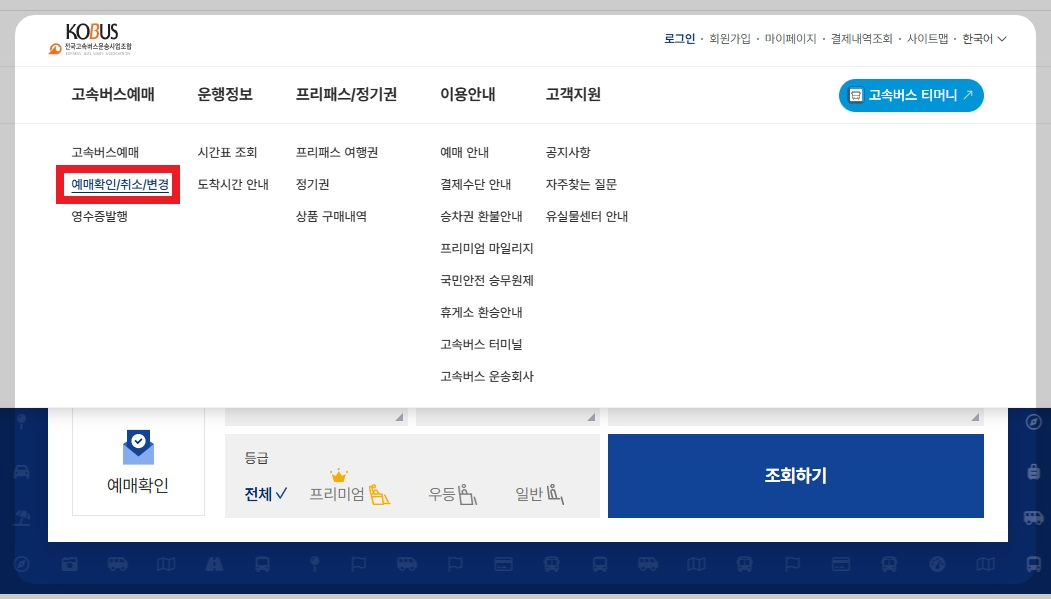Open the 고객지원 menu
This screenshot has height=599, width=1051.
[575, 95]
